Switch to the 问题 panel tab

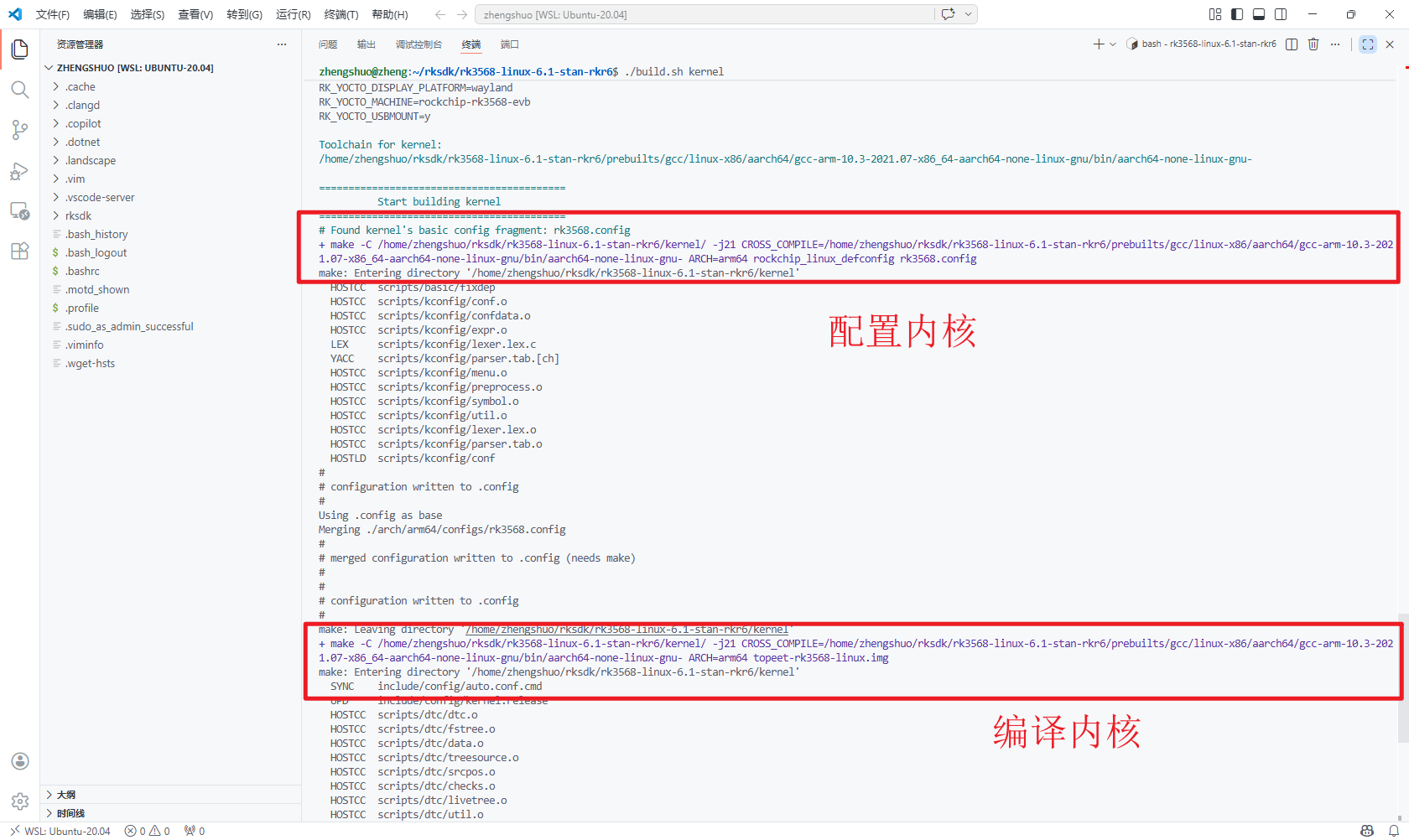click(x=328, y=44)
